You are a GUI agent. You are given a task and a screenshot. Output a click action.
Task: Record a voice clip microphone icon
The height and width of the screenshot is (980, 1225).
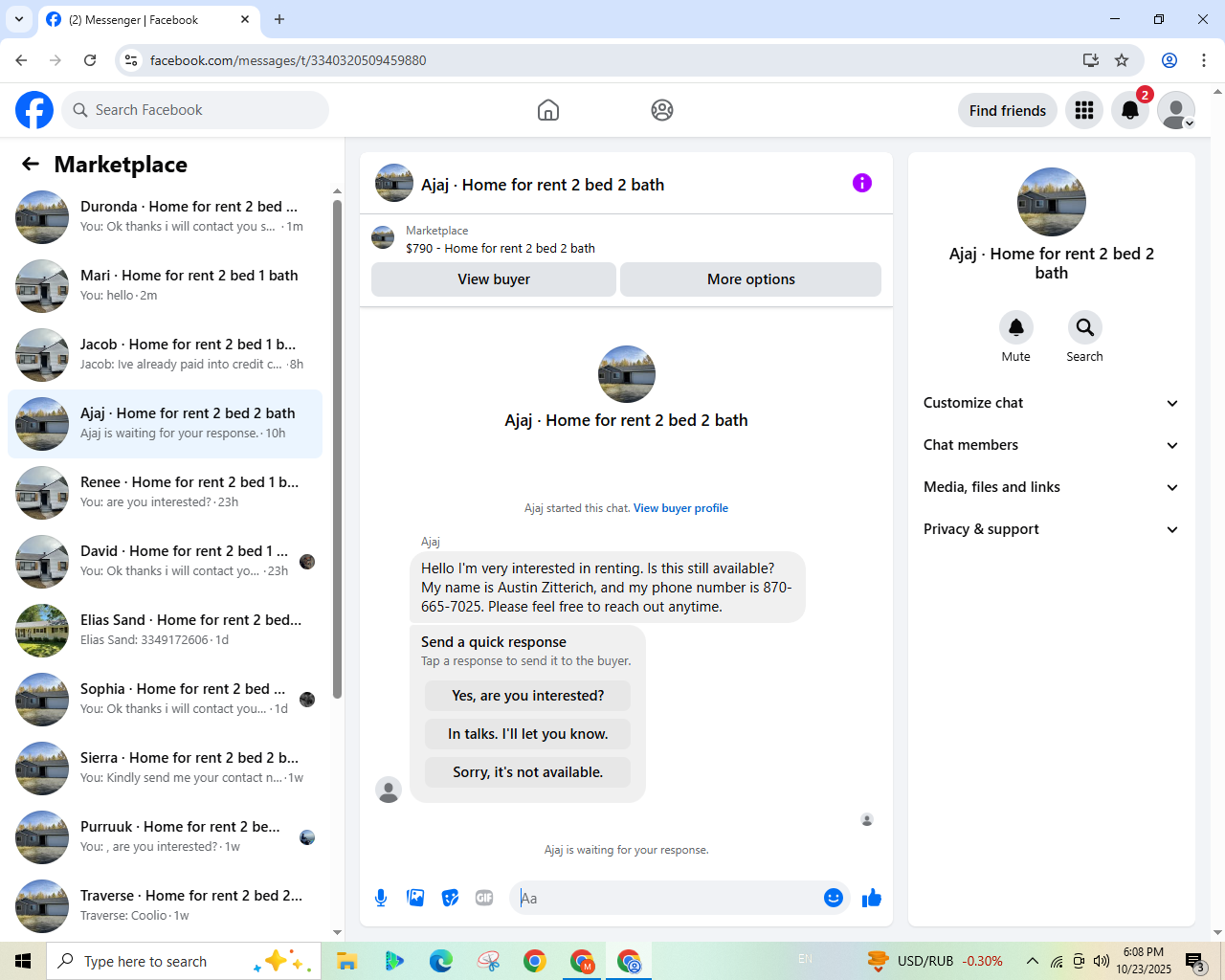coord(381,898)
